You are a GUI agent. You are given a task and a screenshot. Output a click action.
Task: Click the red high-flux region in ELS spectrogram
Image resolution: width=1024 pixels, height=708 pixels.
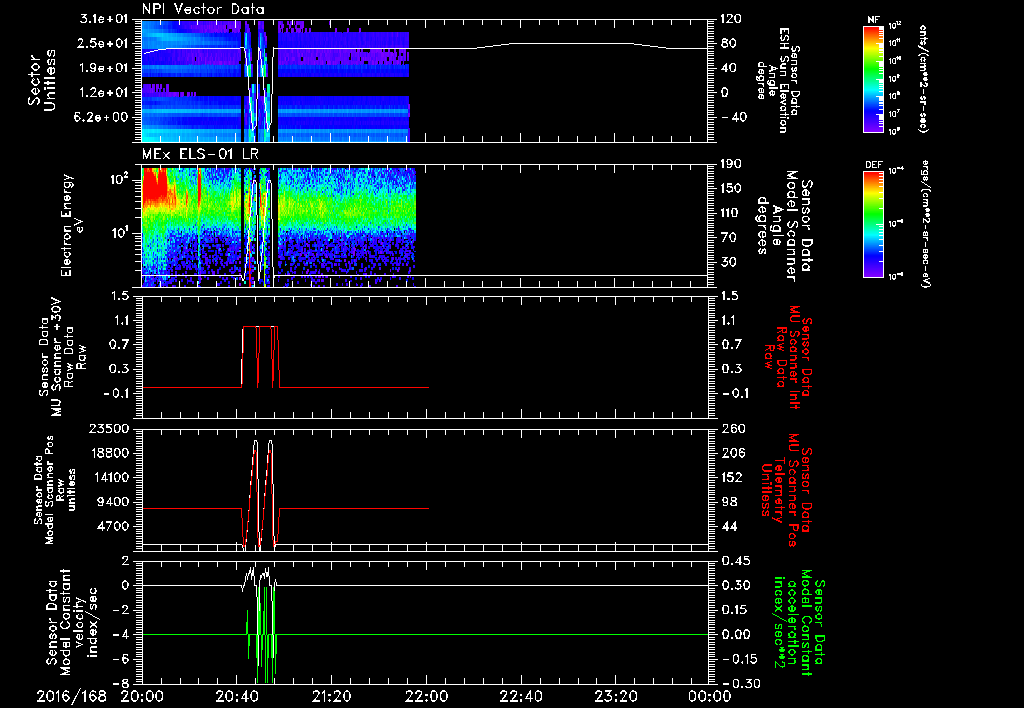(x=154, y=186)
